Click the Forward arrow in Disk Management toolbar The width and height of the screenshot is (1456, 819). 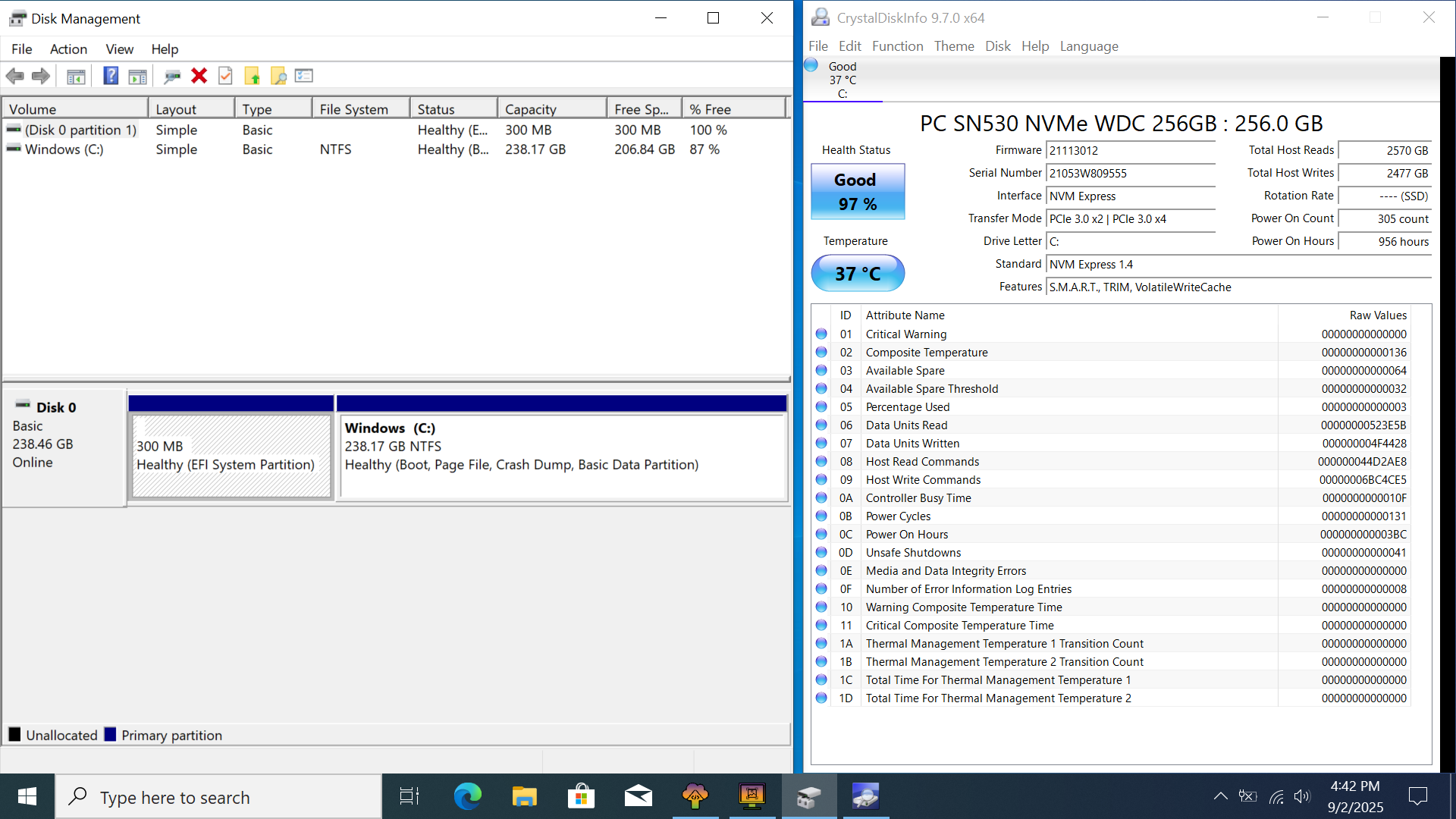click(41, 76)
